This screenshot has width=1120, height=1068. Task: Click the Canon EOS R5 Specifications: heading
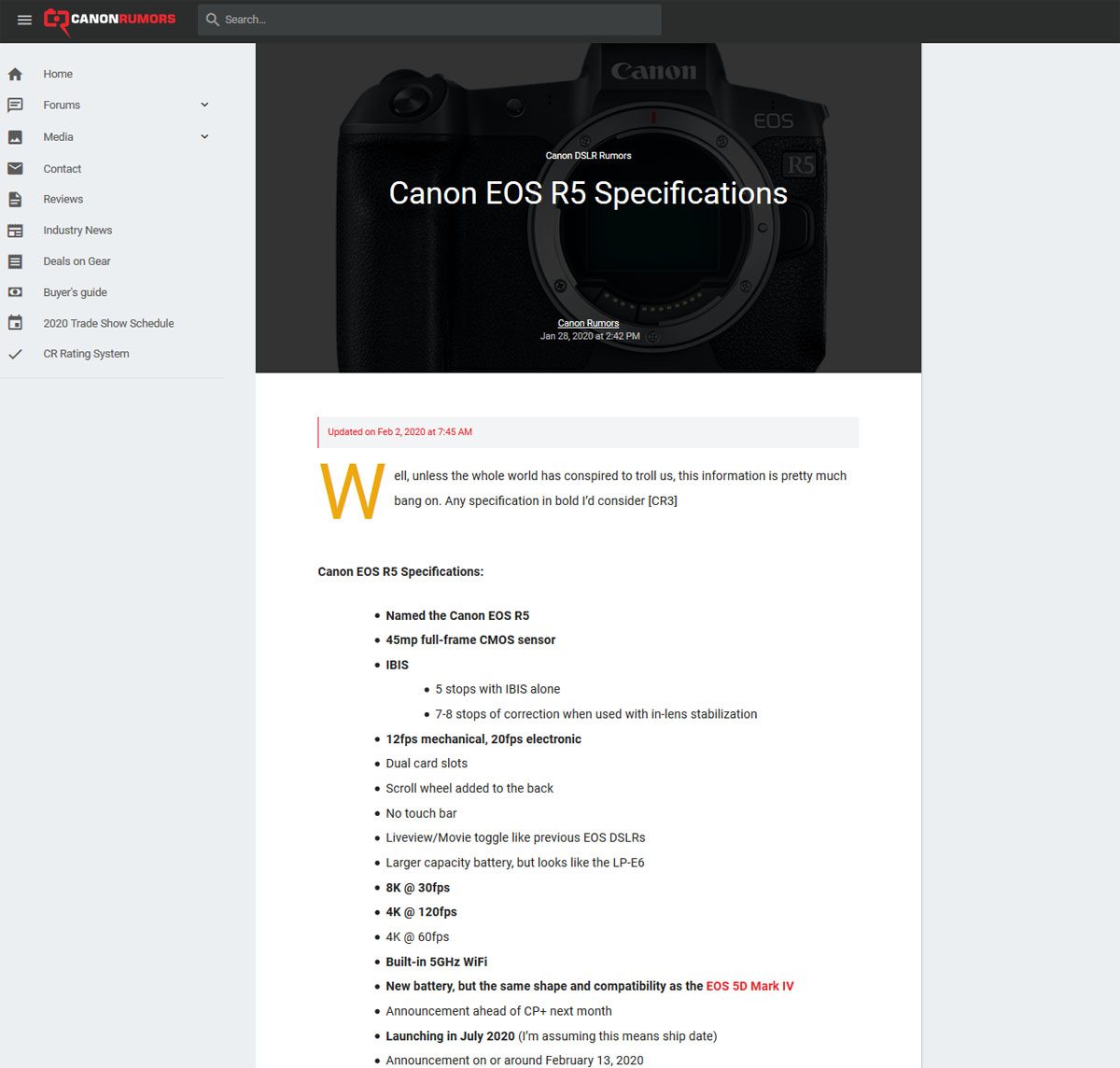click(400, 571)
